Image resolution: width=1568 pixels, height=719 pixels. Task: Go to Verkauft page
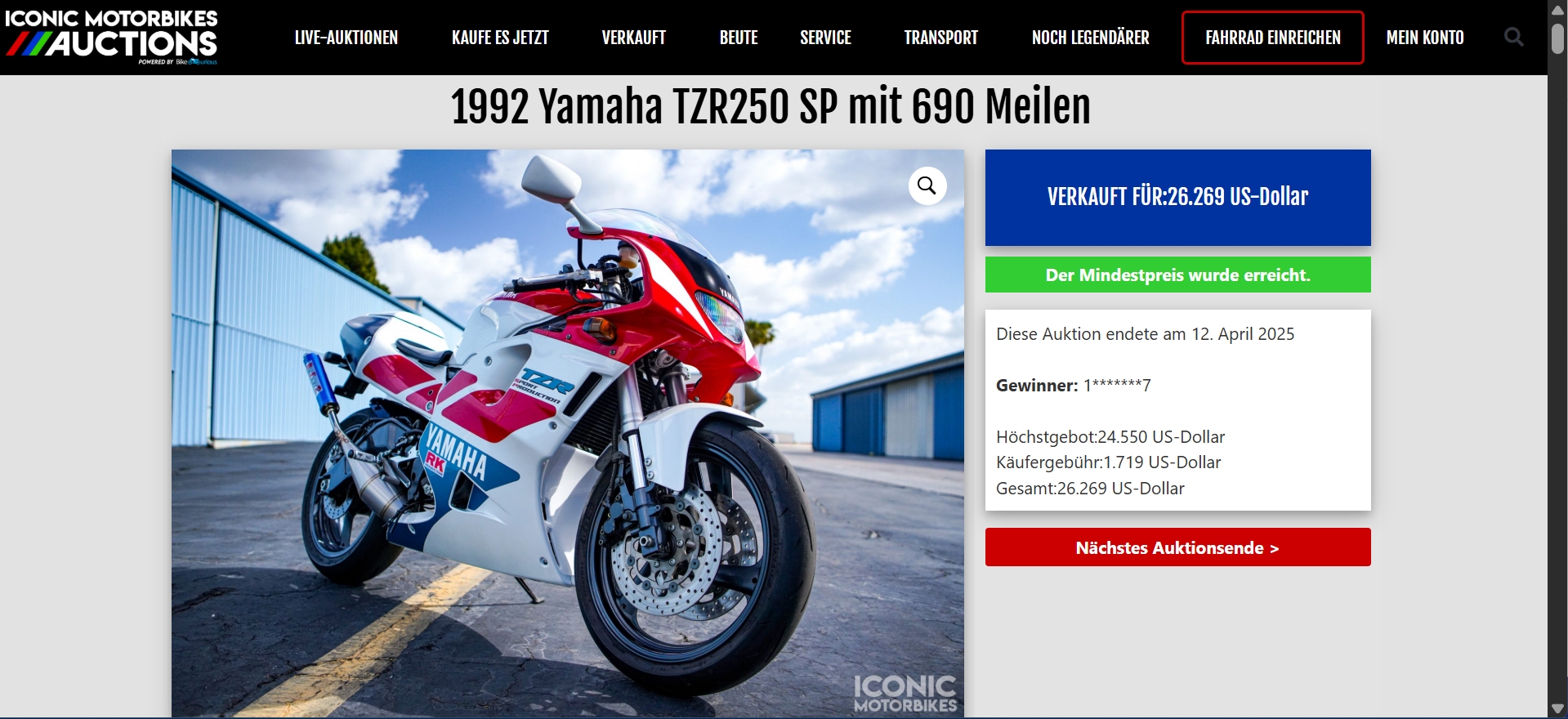(634, 38)
